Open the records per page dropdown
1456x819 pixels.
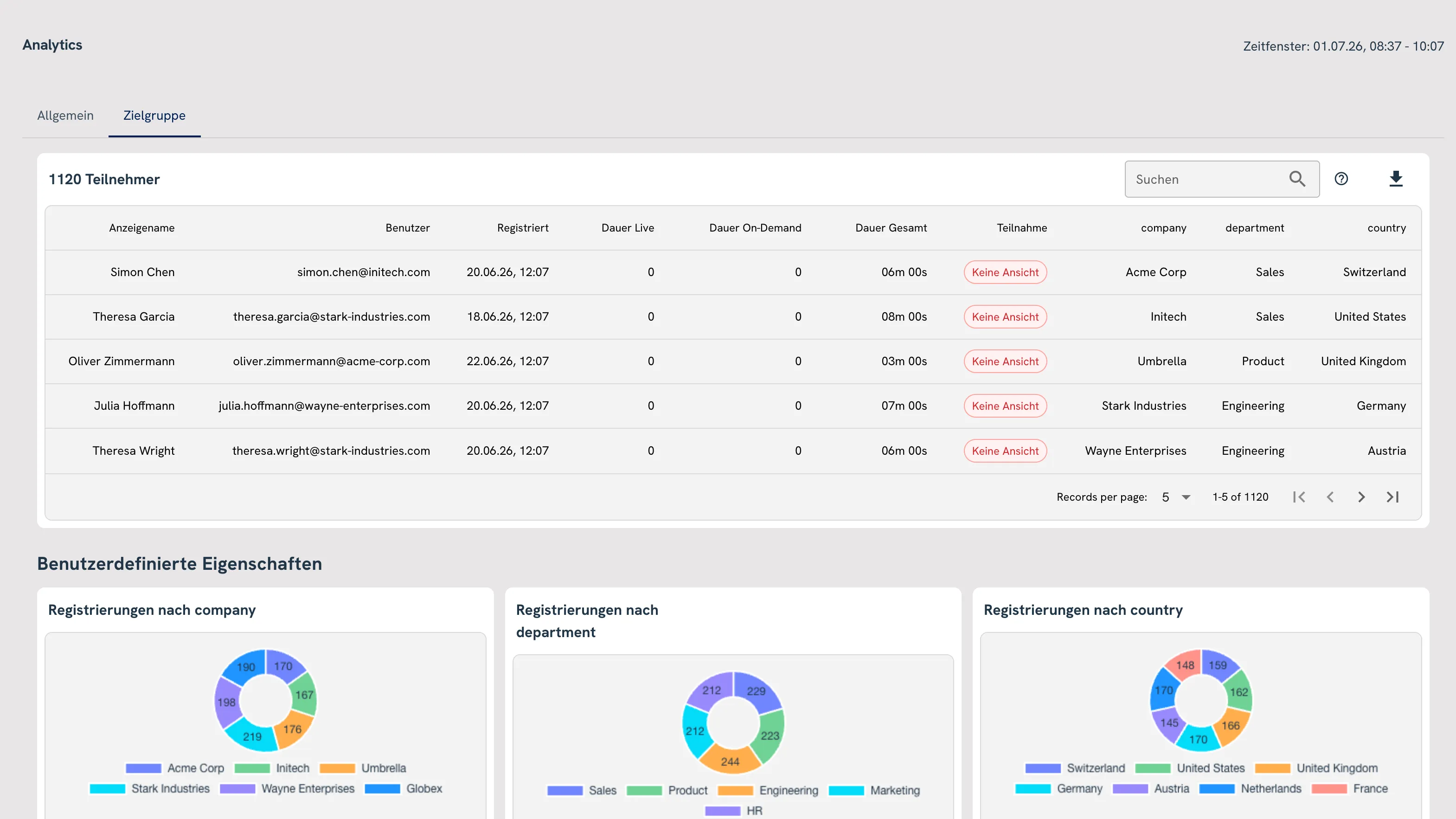tap(1176, 497)
